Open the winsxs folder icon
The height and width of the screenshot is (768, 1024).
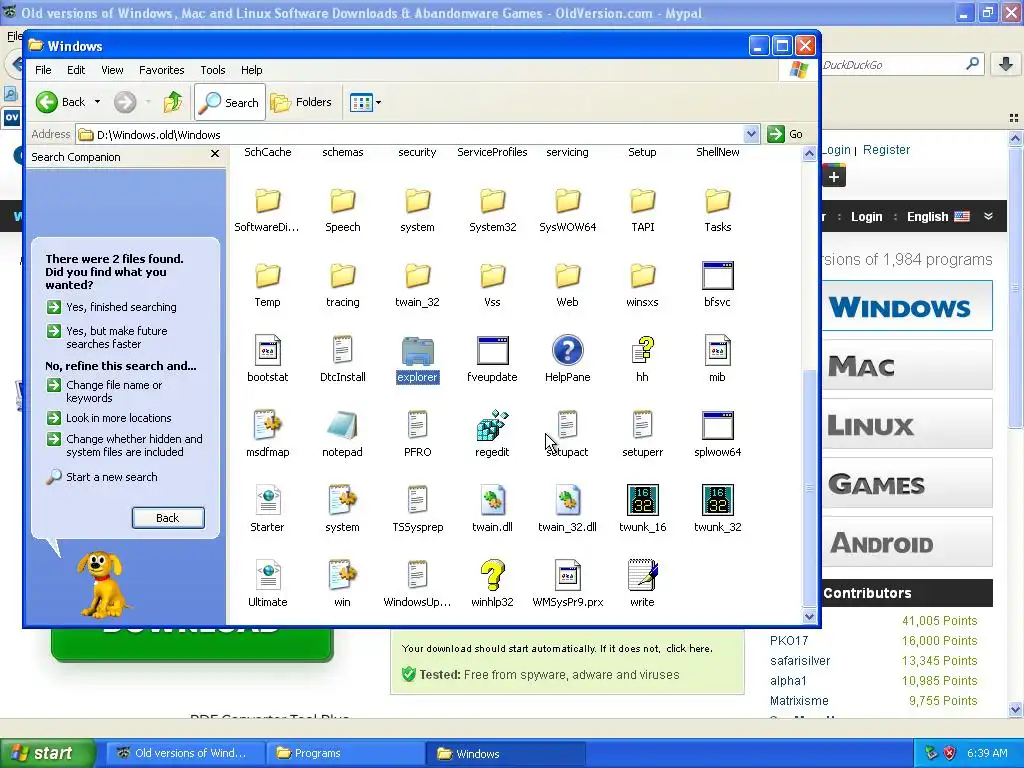(x=643, y=276)
